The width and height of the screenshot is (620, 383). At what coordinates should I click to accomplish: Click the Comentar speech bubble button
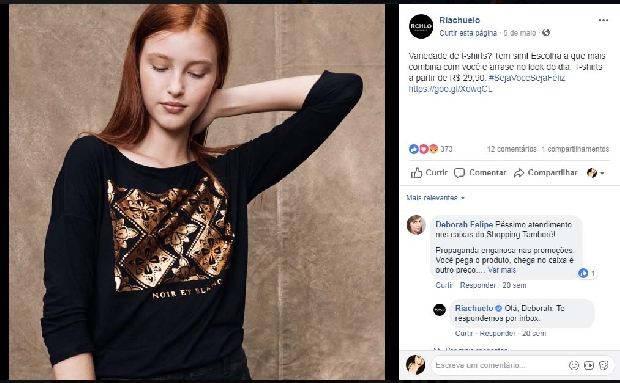480,173
